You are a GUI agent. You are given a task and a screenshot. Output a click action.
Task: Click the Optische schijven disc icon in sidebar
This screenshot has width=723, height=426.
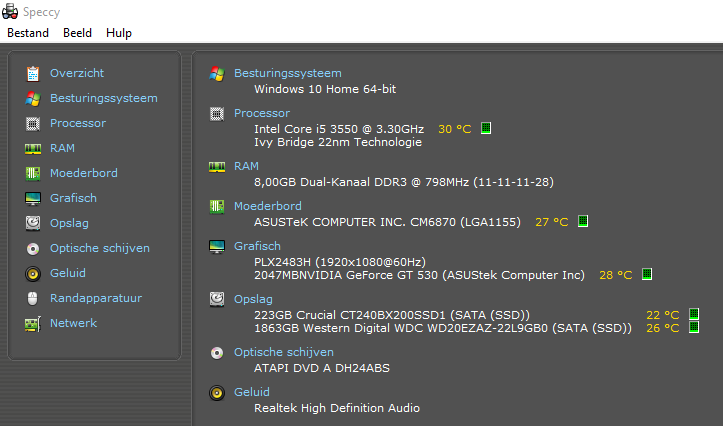33,248
